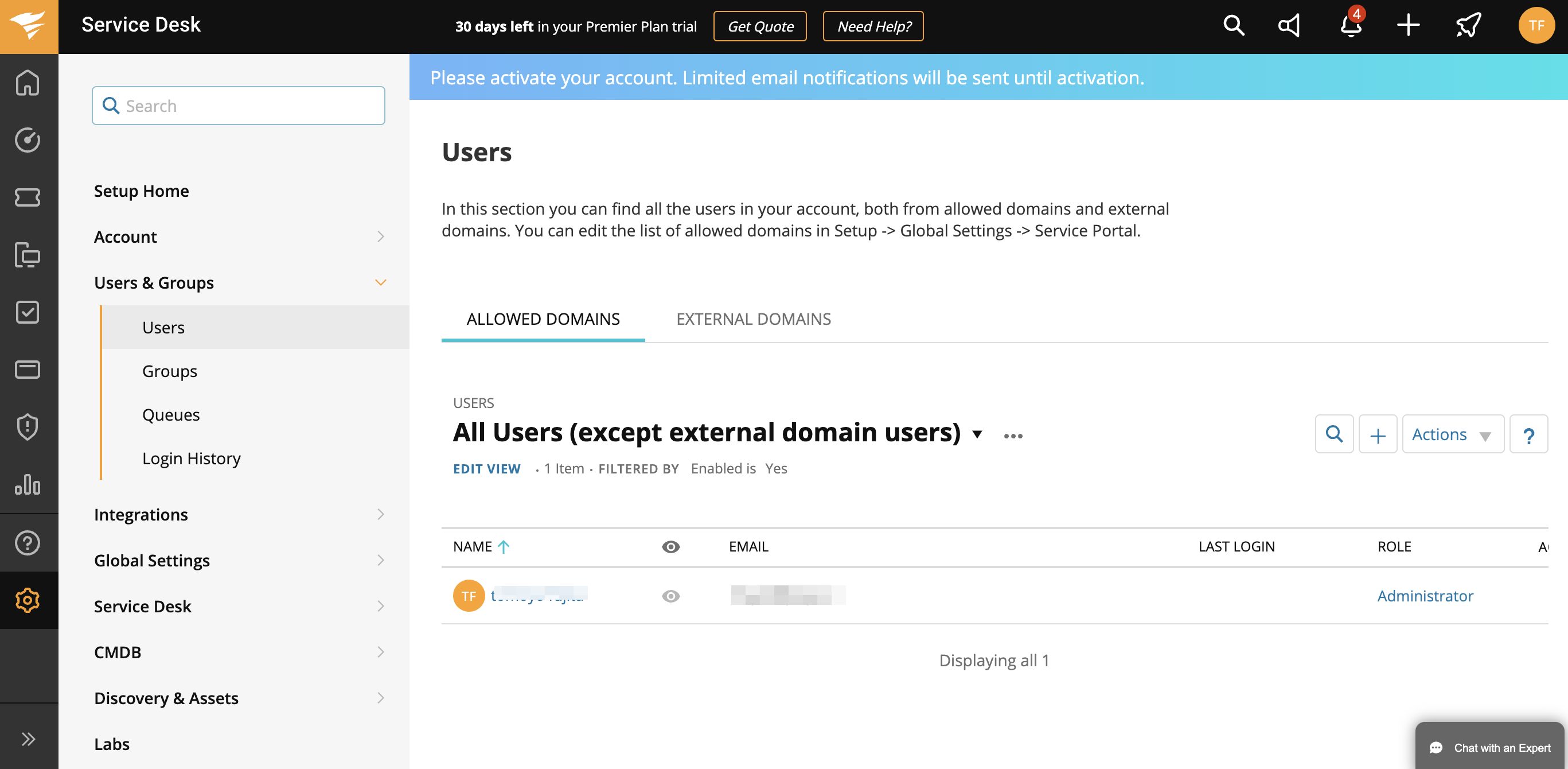The height and width of the screenshot is (769, 1568).
Task: Click the eye icon column header
Action: click(x=670, y=547)
